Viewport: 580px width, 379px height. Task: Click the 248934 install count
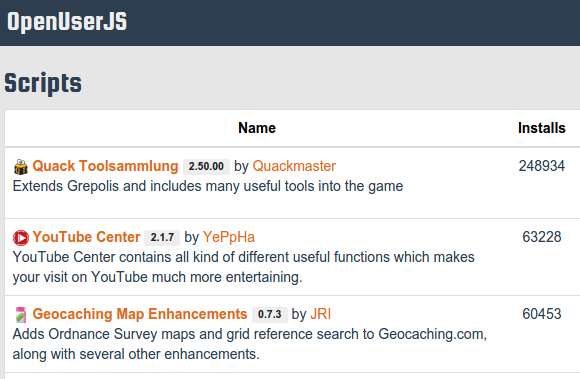point(542,166)
